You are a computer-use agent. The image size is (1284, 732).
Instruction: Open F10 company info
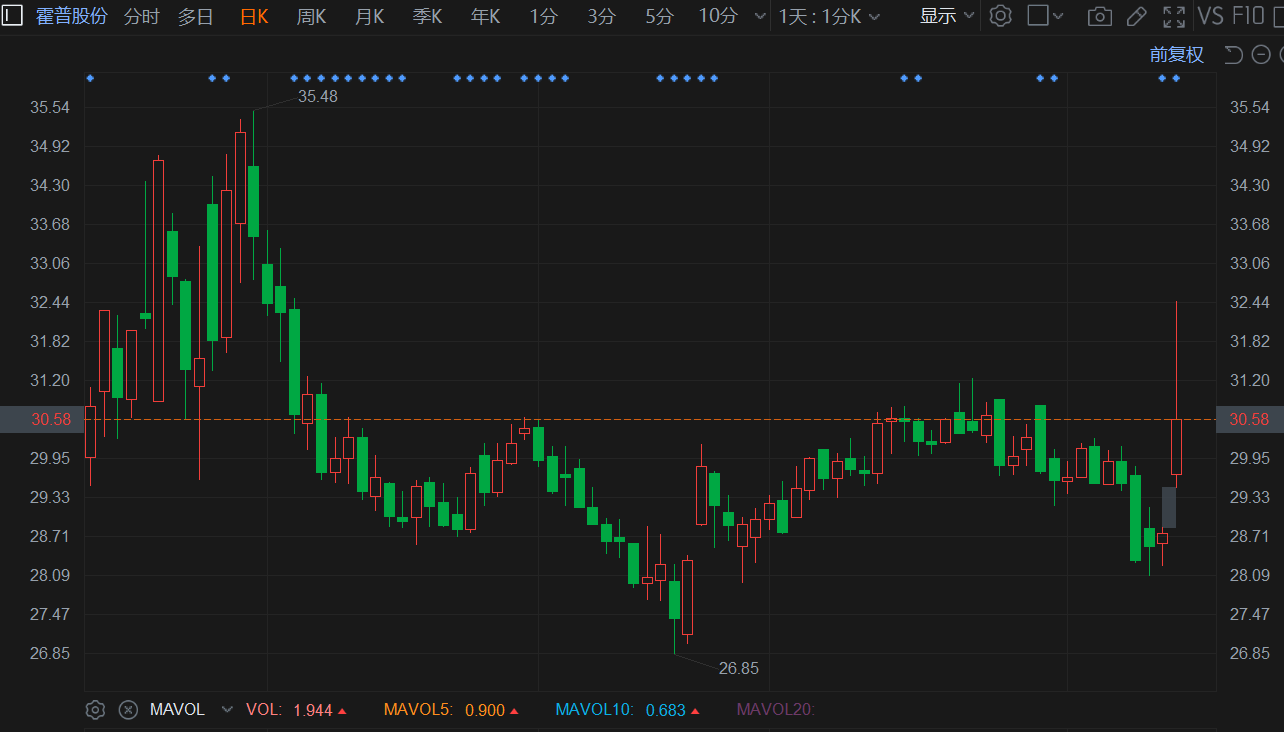coord(1248,16)
